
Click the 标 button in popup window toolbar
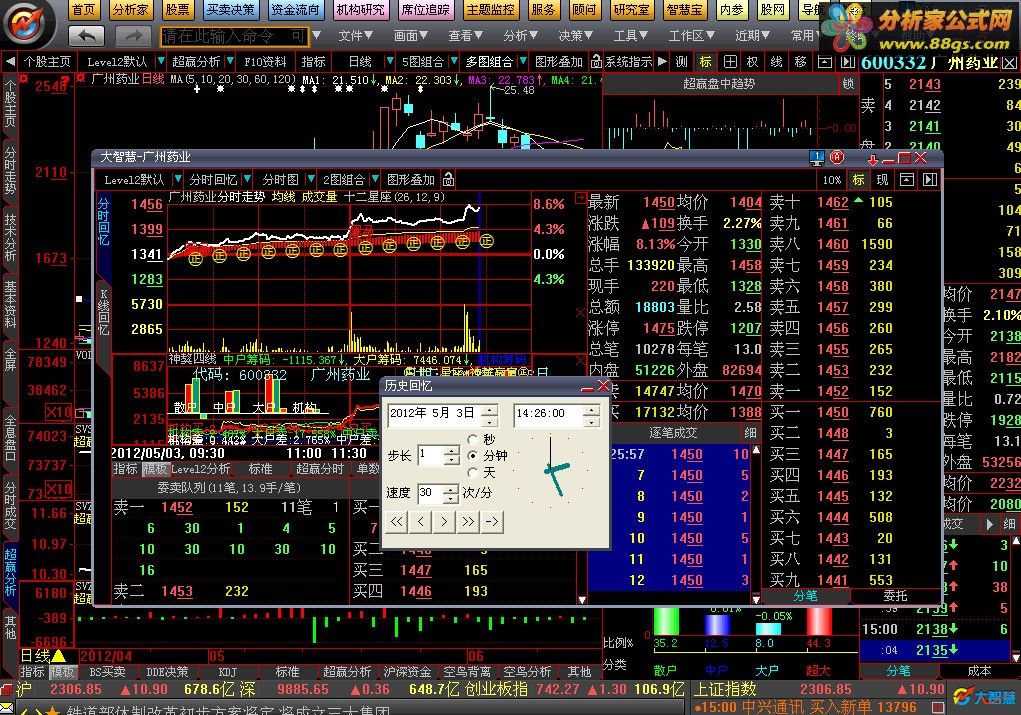[x=859, y=180]
